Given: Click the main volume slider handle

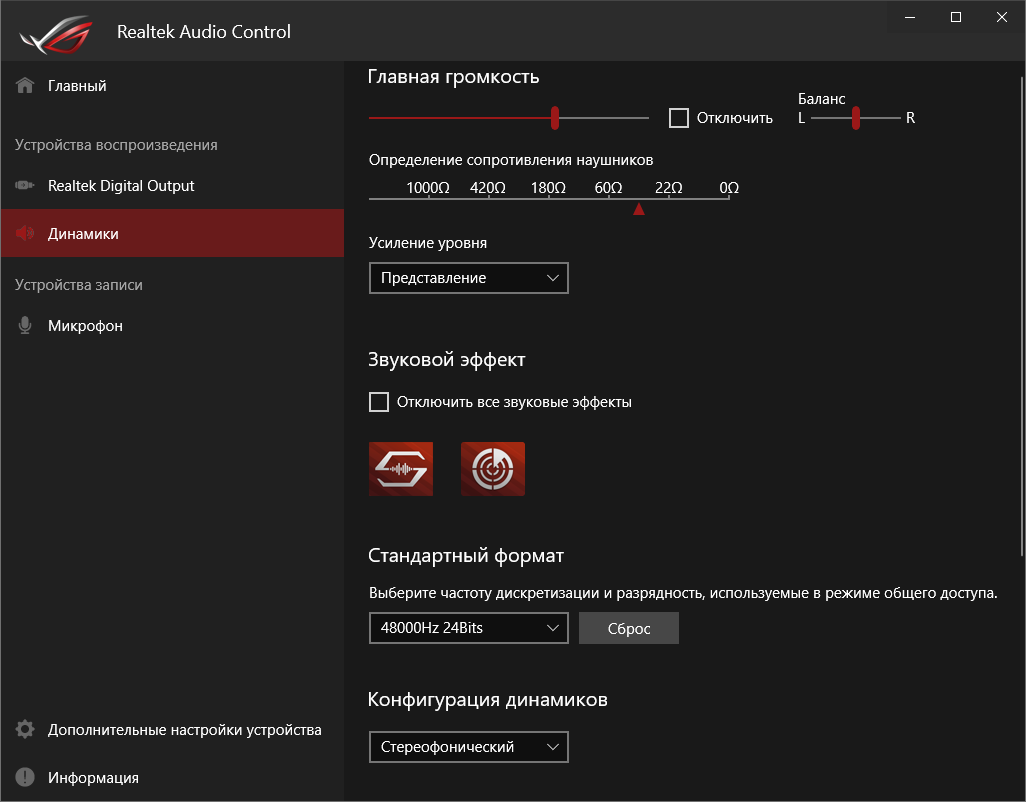Looking at the screenshot, I should pyautogui.click(x=555, y=118).
